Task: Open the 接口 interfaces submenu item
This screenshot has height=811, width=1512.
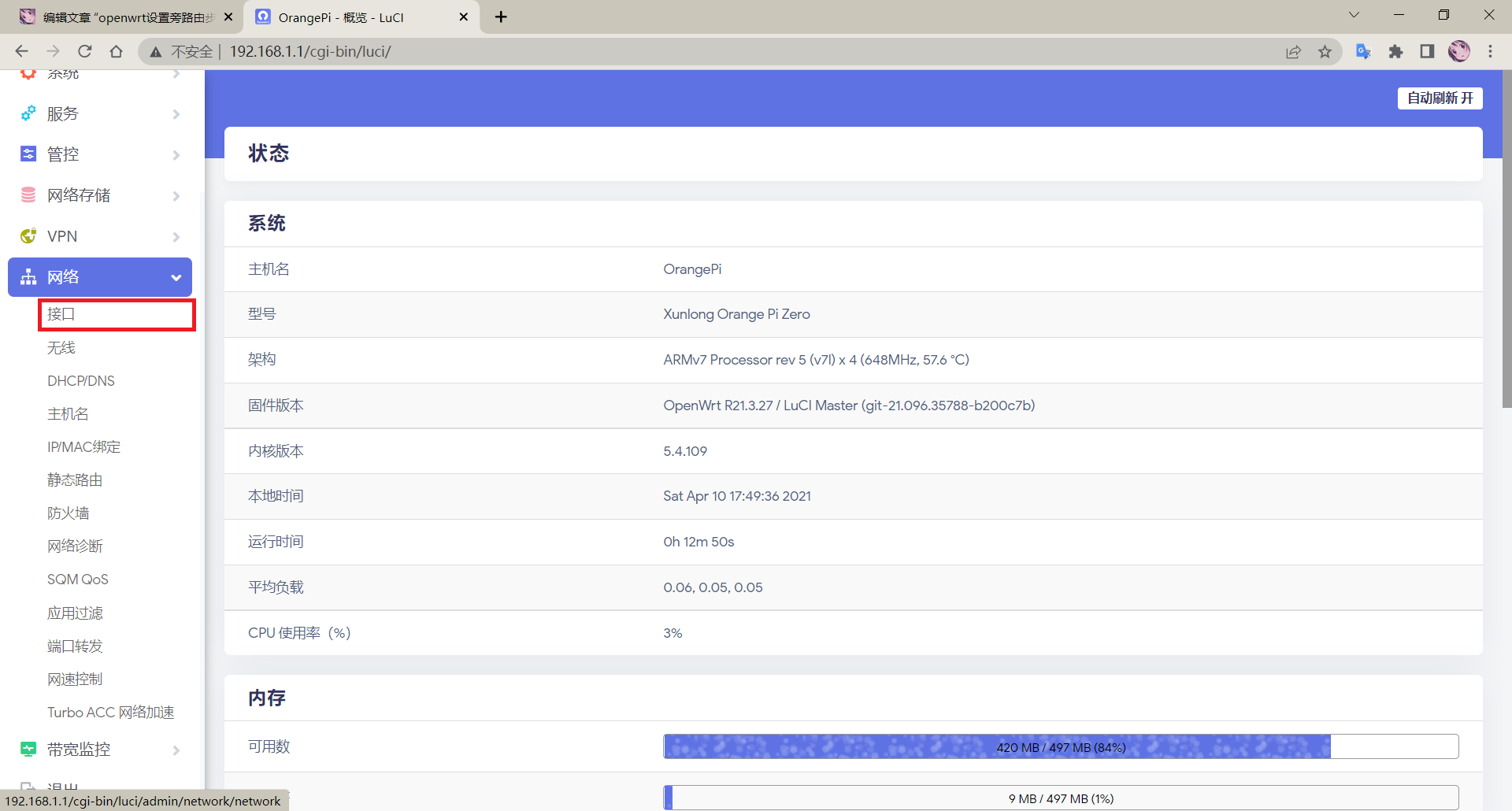Action: (61, 314)
